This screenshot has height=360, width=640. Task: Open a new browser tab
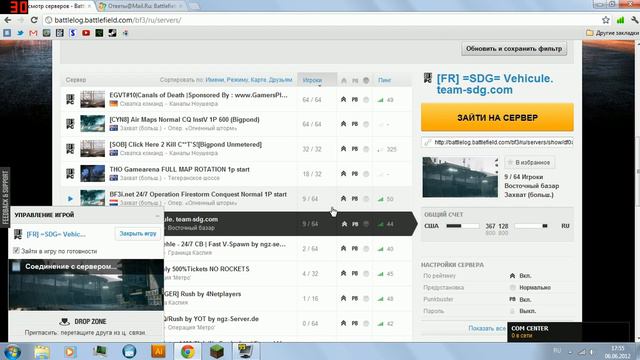(195, 6)
